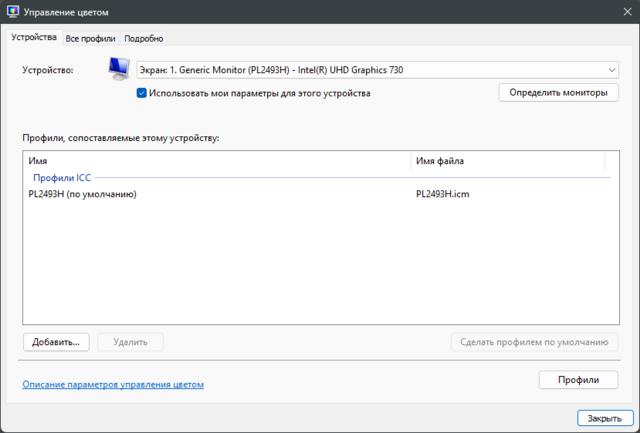Image resolution: width=640 pixels, height=433 pixels.
Task: Collapse the Профили ICC group header
Action: (62, 177)
